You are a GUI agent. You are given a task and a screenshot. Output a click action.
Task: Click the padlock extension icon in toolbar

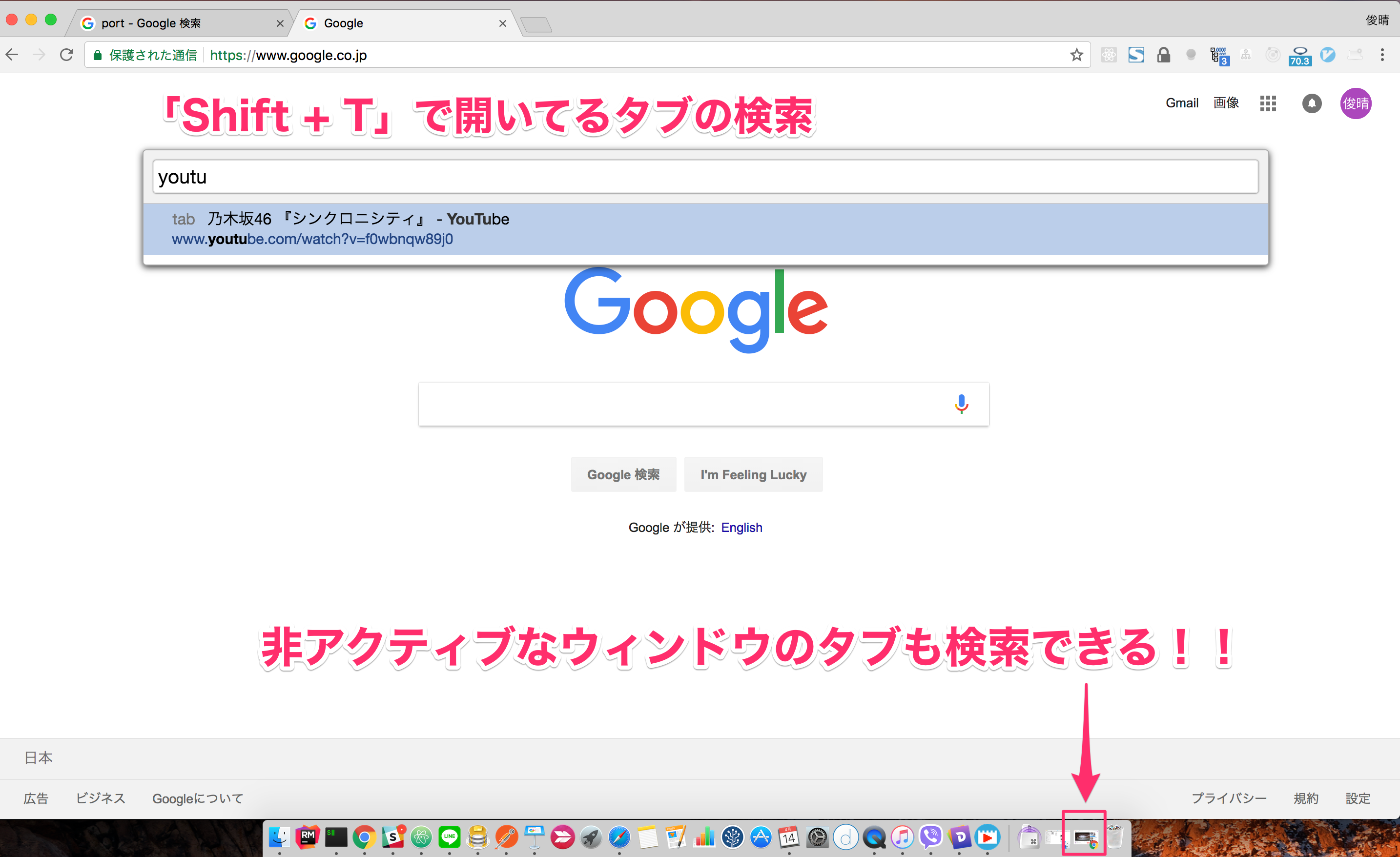[x=1163, y=55]
